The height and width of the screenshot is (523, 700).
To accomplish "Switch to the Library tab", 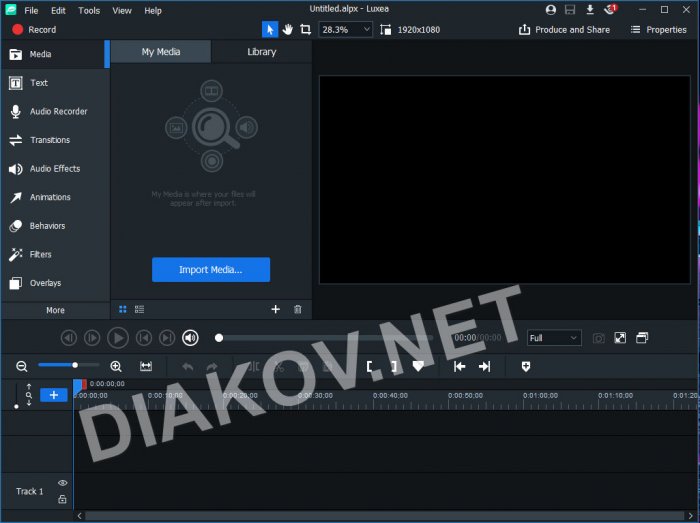I will tap(261, 52).
